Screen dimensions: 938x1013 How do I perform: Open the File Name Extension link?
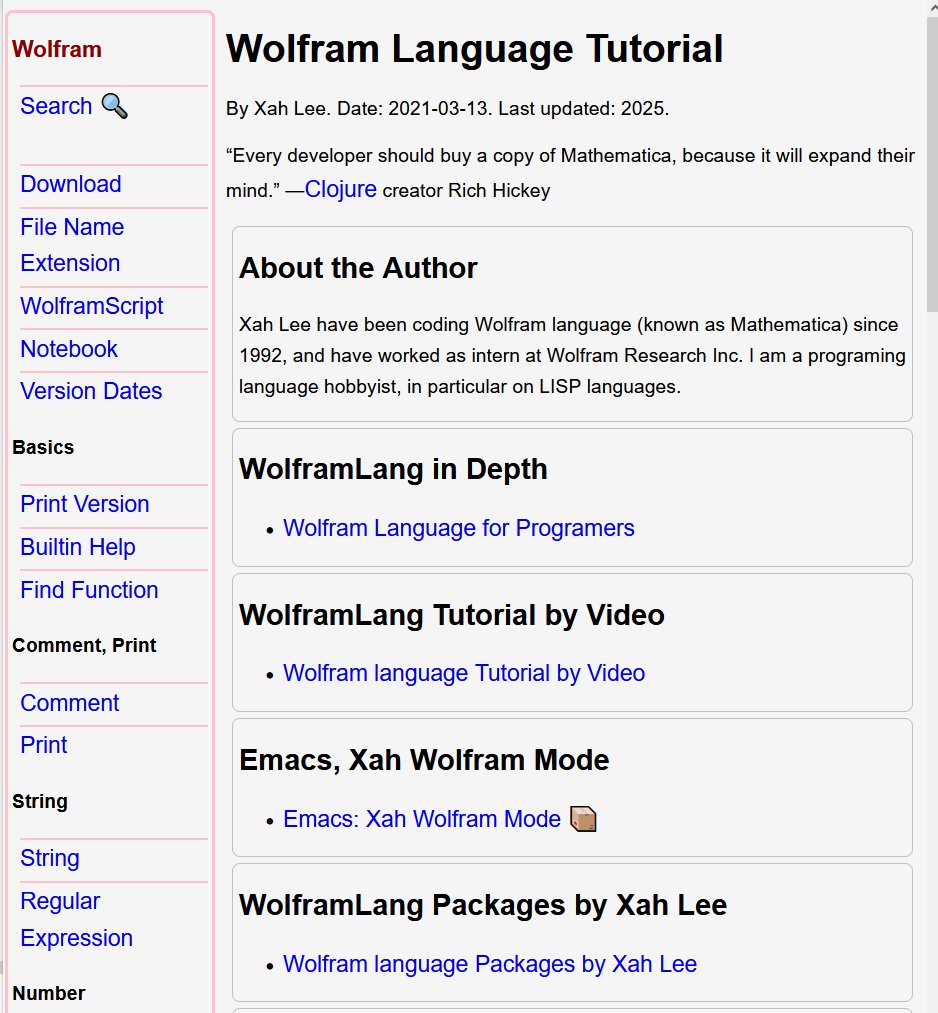click(x=72, y=245)
